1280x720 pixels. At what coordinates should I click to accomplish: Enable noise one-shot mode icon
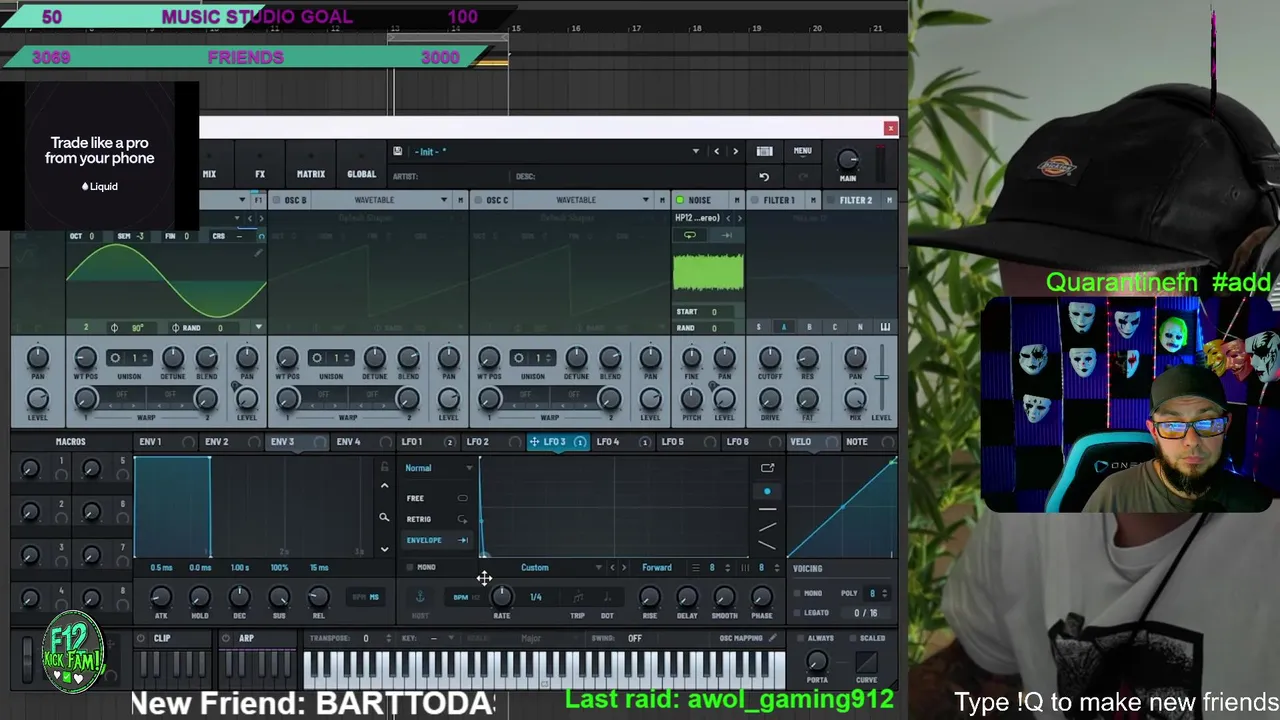pyautogui.click(x=727, y=235)
